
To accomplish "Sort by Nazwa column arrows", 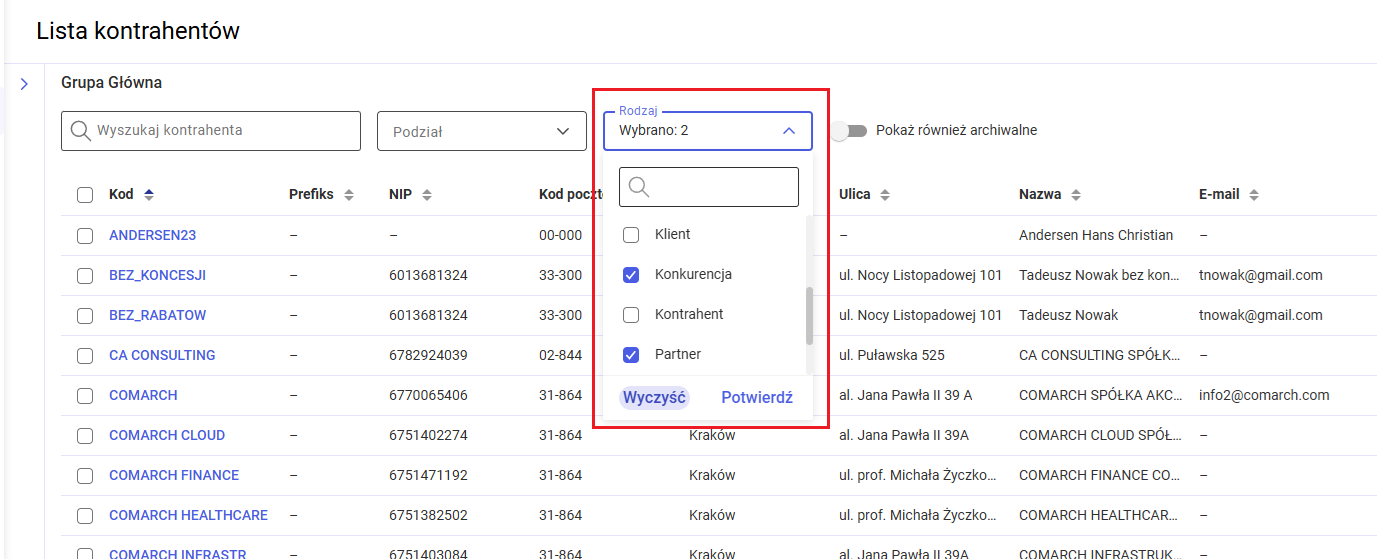I will pyautogui.click(x=1076, y=195).
